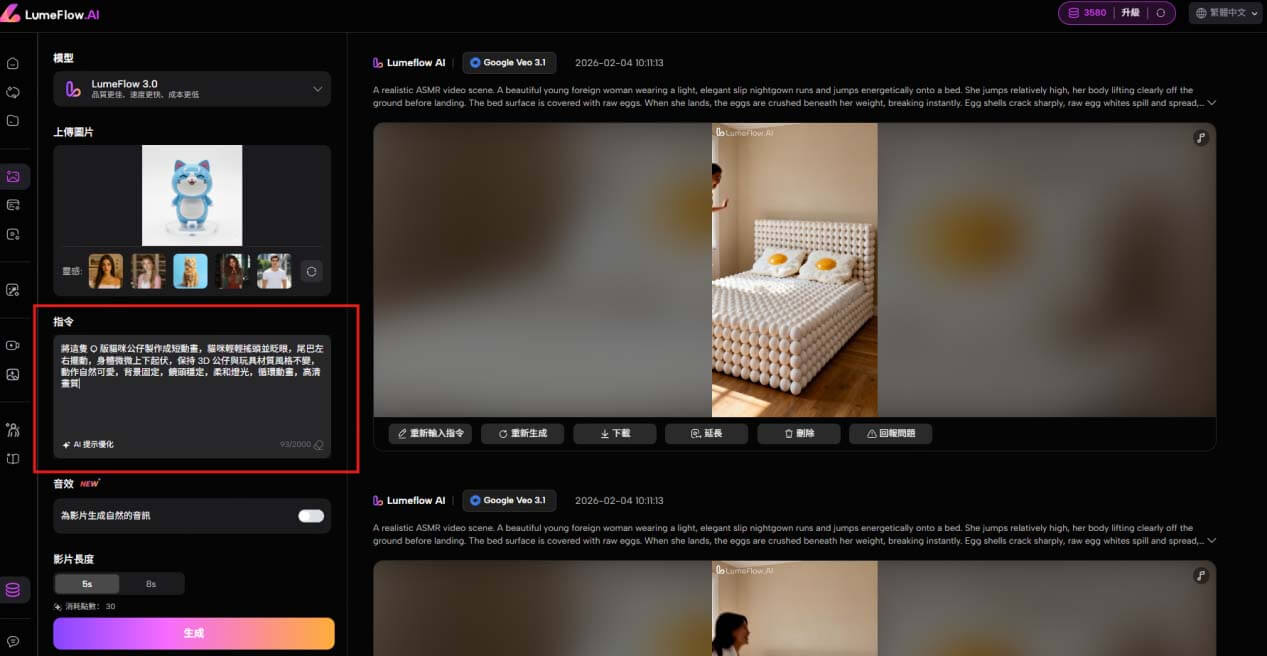Expand the first video's prompt description
The width and height of the screenshot is (1267, 656).
[1212, 103]
